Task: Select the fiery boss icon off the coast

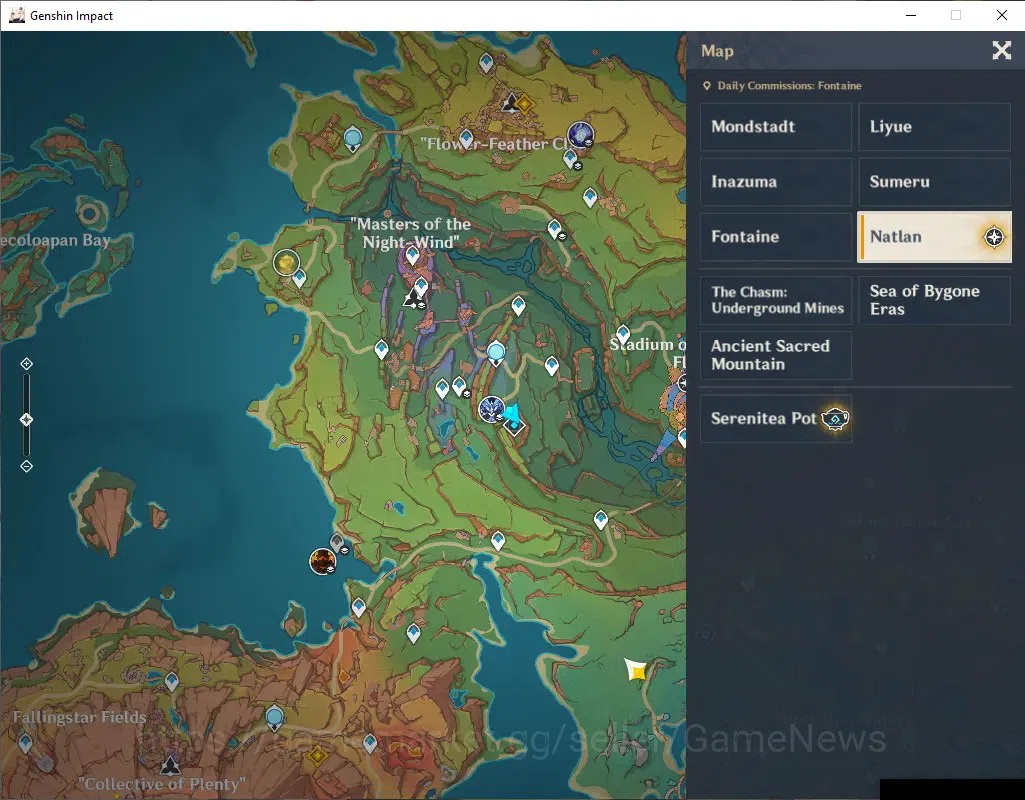Action: pyautogui.click(x=323, y=561)
